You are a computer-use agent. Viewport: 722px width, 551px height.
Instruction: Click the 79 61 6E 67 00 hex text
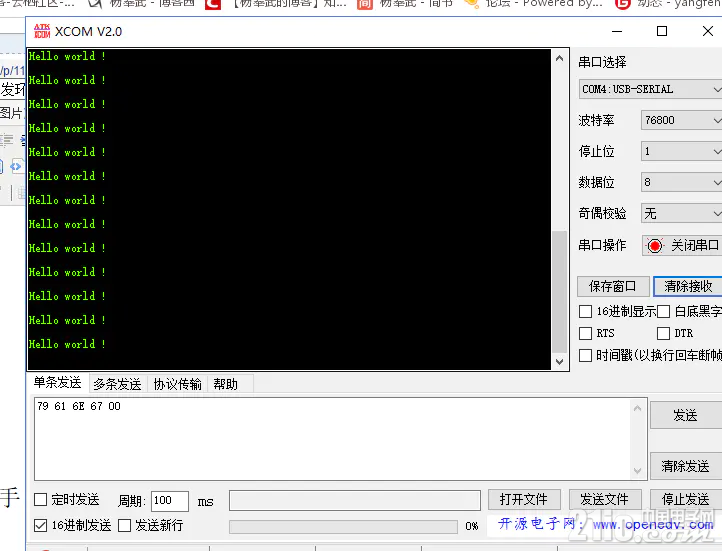pyautogui.click(x=79, y=406)
